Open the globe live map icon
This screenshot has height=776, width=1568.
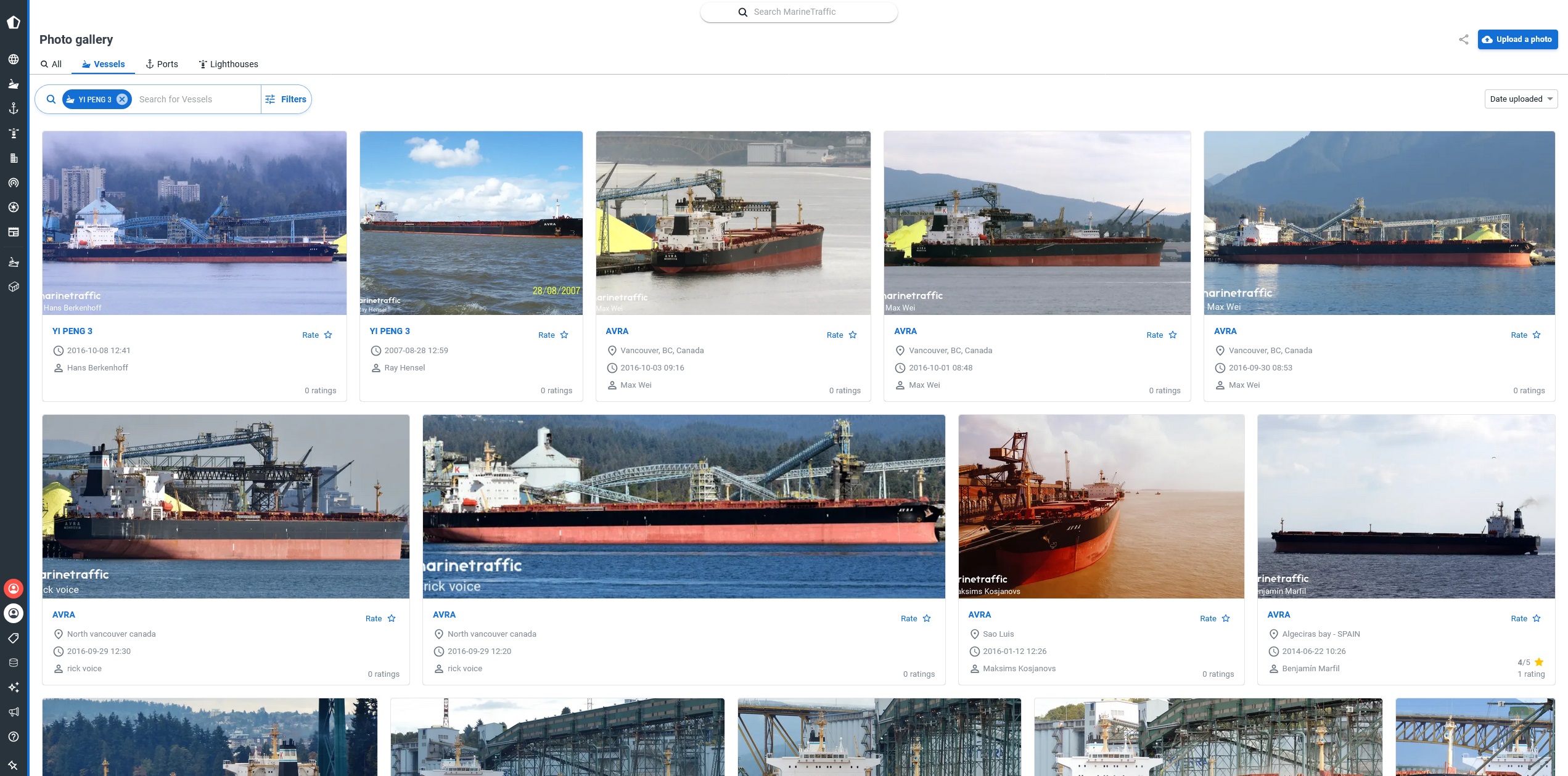click(x=14, y=59)
